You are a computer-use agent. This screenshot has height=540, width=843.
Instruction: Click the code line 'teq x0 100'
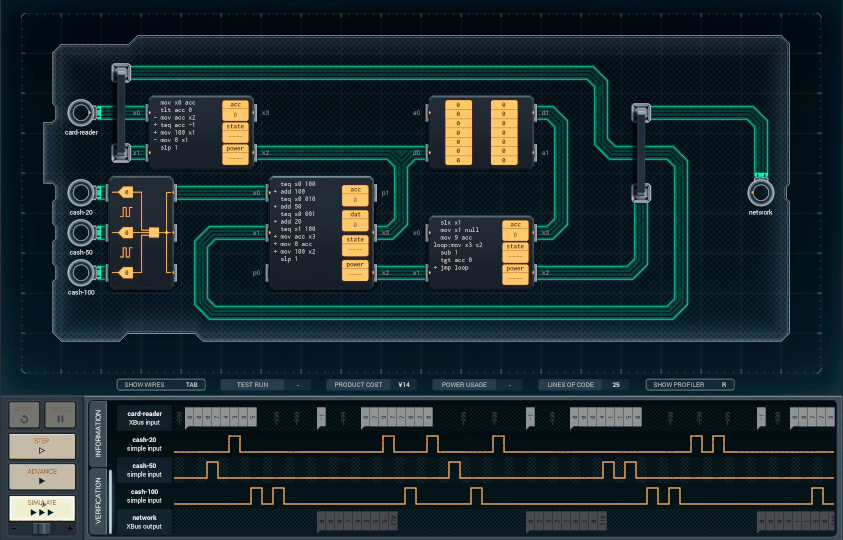click(298, 184)
